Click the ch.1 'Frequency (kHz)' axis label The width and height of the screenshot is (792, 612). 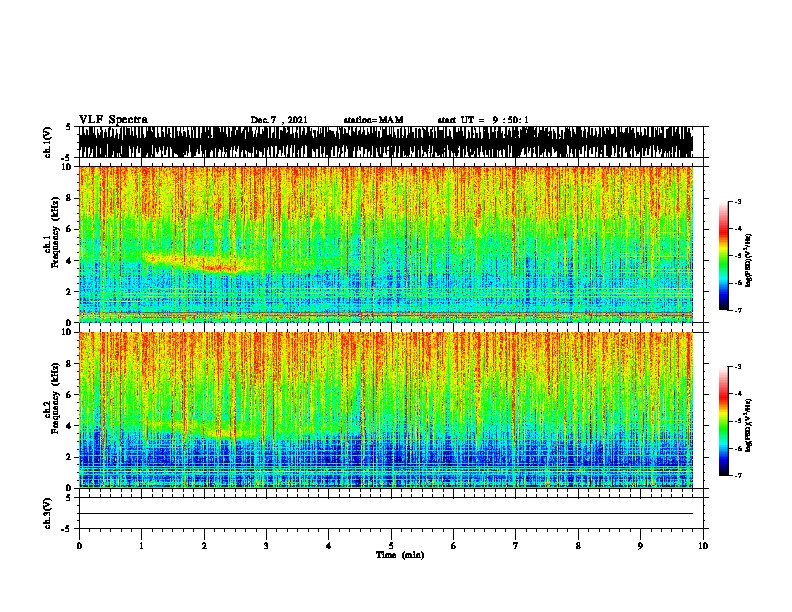(55, 233)
